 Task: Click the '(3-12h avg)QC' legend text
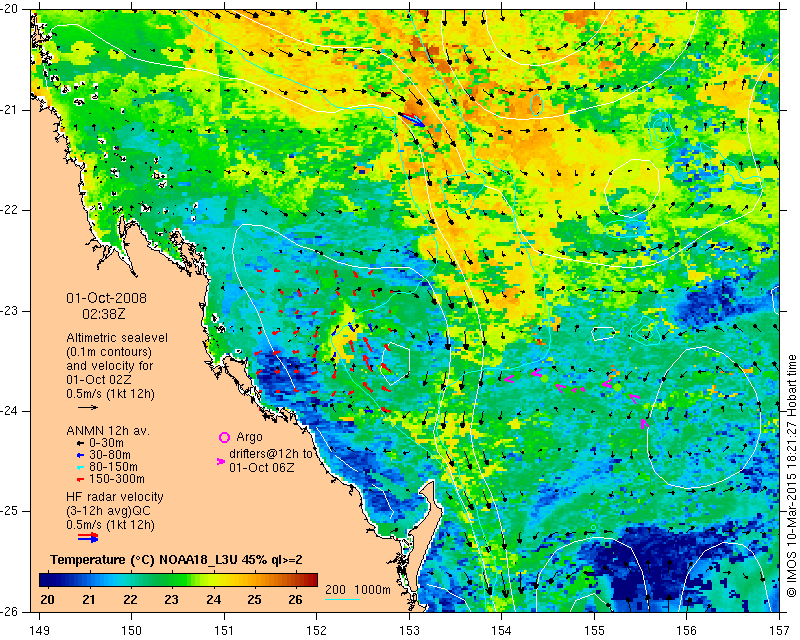coord(109,511)
